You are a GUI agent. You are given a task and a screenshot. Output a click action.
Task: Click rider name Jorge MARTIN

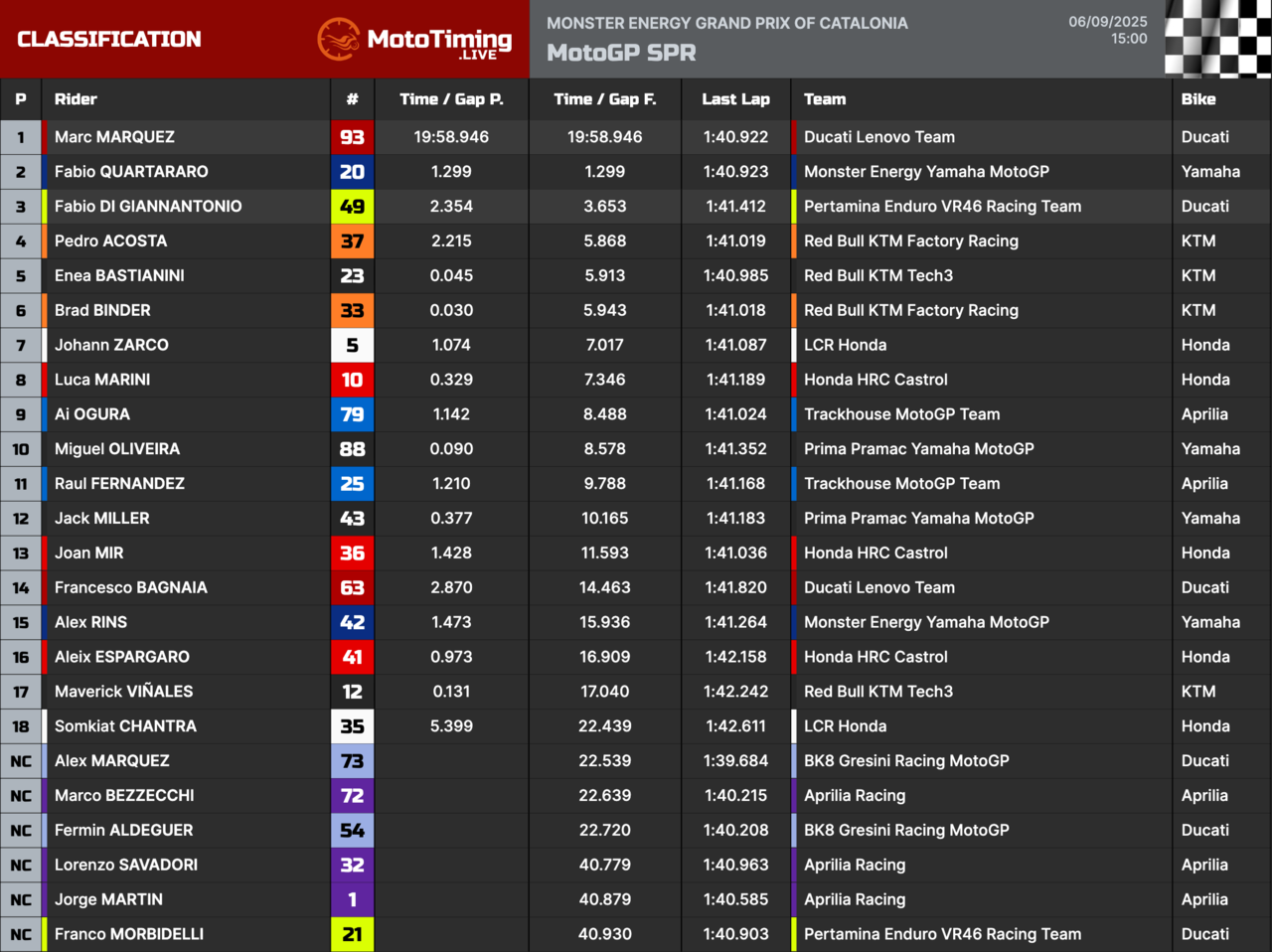pyautogui.click(x=108, y=900)
